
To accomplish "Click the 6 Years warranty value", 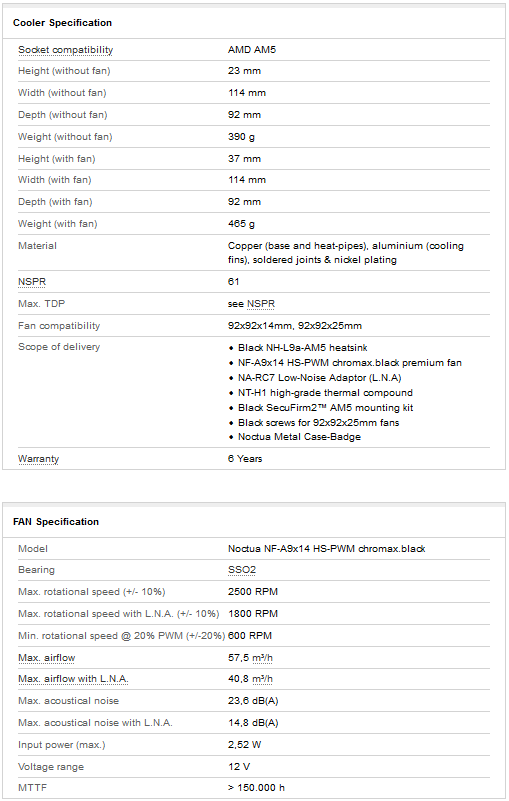I will 245,459.
